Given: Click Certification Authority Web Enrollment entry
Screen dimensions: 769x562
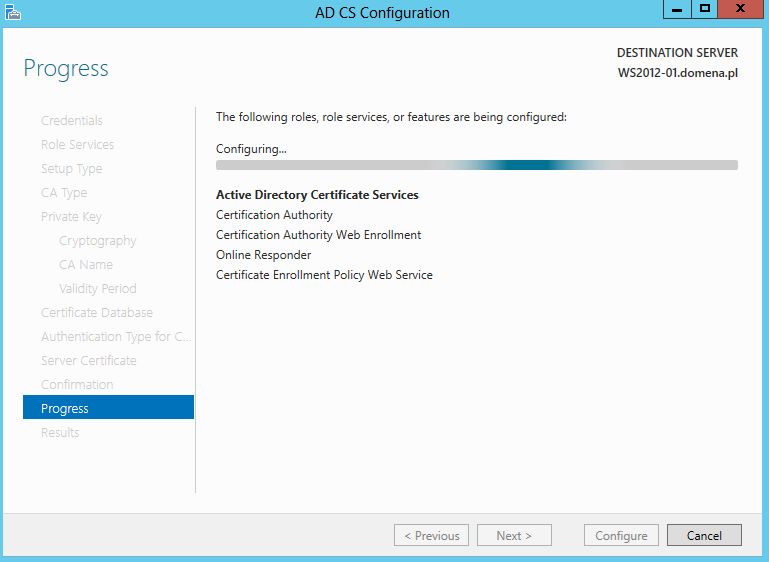Looking at the screenshot, I should (x=318, y=235).
